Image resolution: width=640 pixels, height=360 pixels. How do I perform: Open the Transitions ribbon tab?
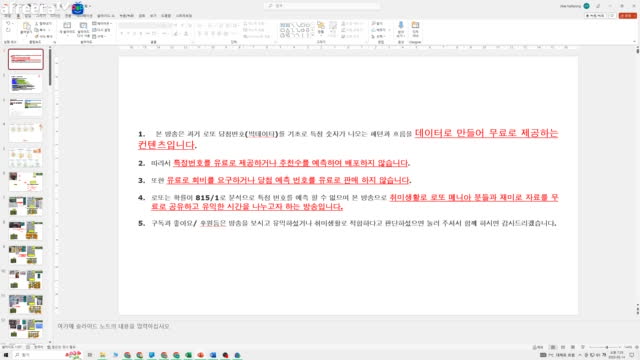(68, 16)
